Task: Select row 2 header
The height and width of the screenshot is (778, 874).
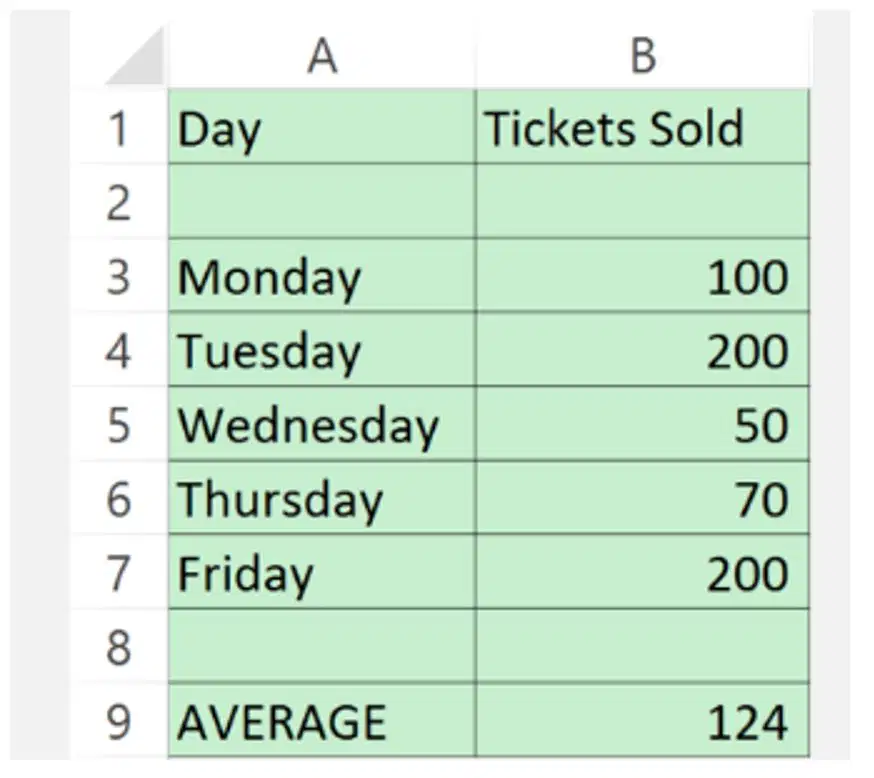Action: pyautogui.click(x=118, y=203)
